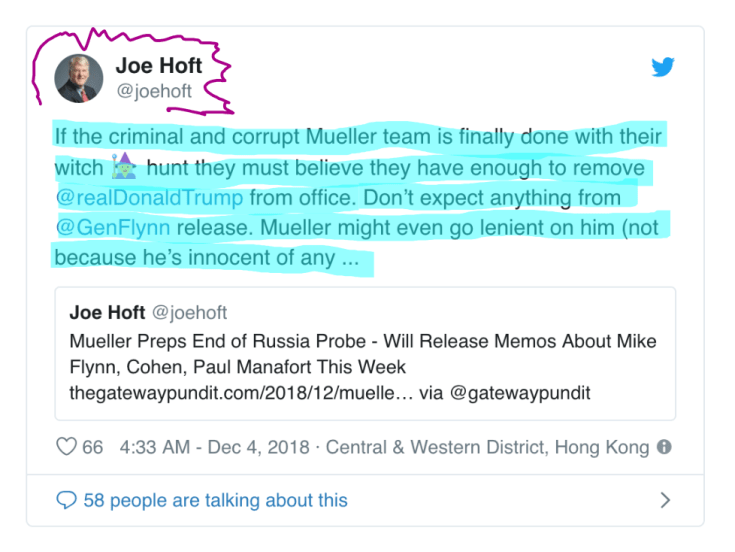Screen dimensions: 735x552
Task: View the 58 people are talking about this link
Action: [x=215, y=500]
